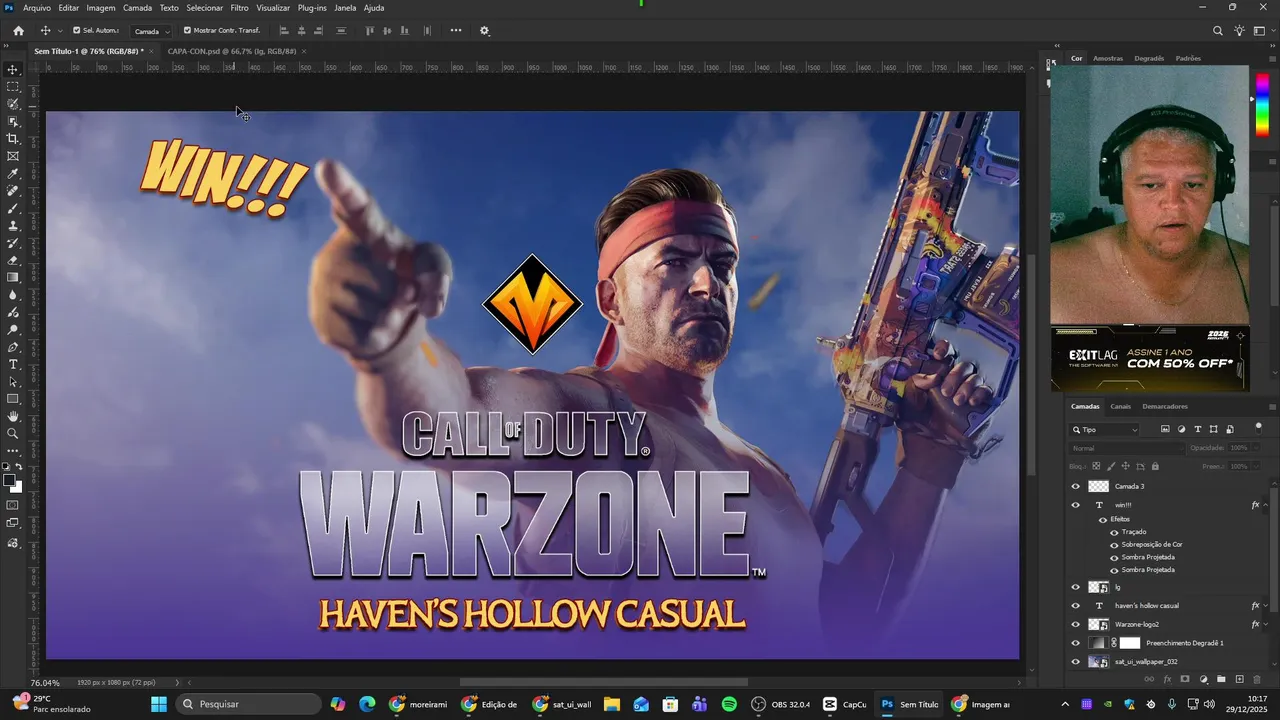Lock all layer attributes with padlock
The width and height of the screenshot is (1280, 720).
pos(1154,466)
